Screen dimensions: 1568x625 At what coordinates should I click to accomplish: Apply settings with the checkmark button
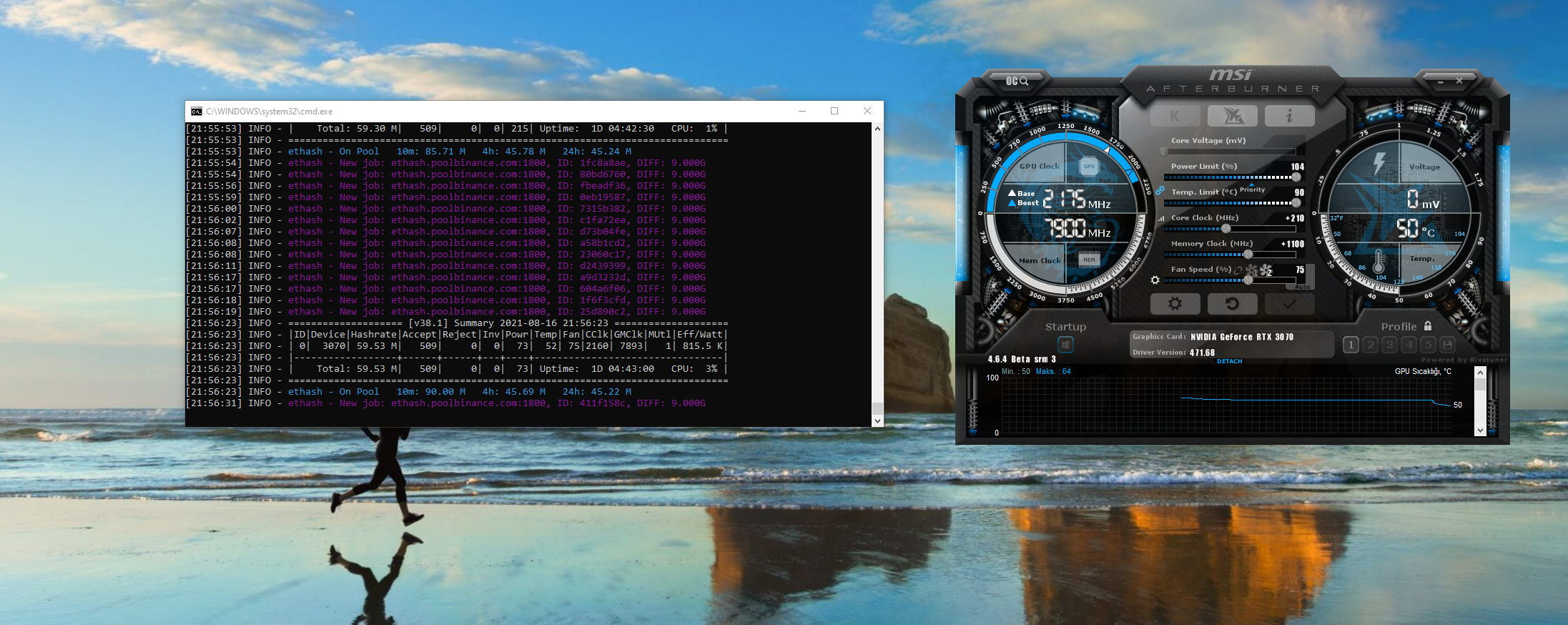pyautogui.click(x=1289, y=304)
